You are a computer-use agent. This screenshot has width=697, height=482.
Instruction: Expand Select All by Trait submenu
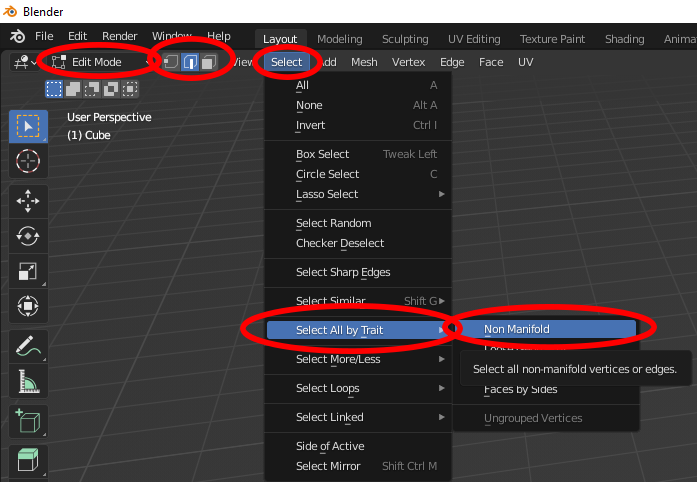tap(358, 330)
